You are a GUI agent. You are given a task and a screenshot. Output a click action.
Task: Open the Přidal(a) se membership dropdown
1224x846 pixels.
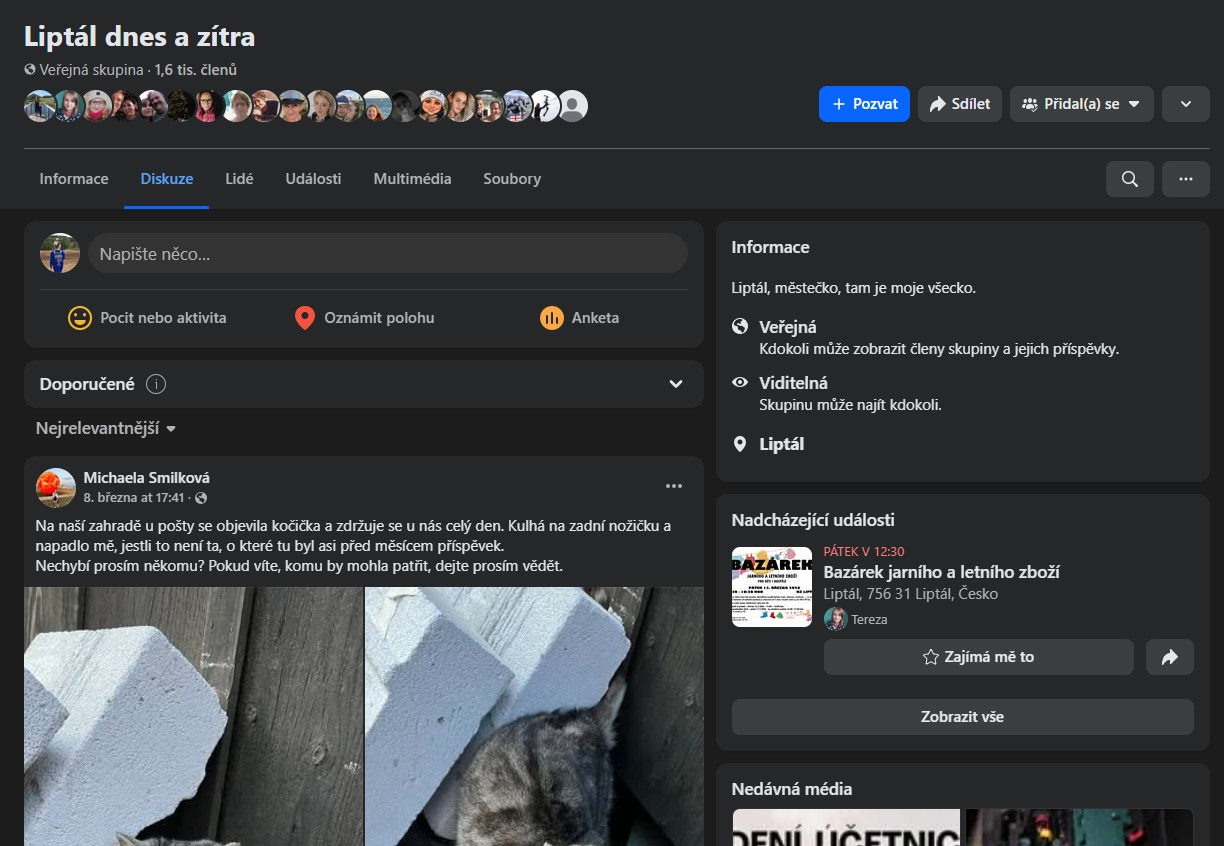[x=1081, y=104]
